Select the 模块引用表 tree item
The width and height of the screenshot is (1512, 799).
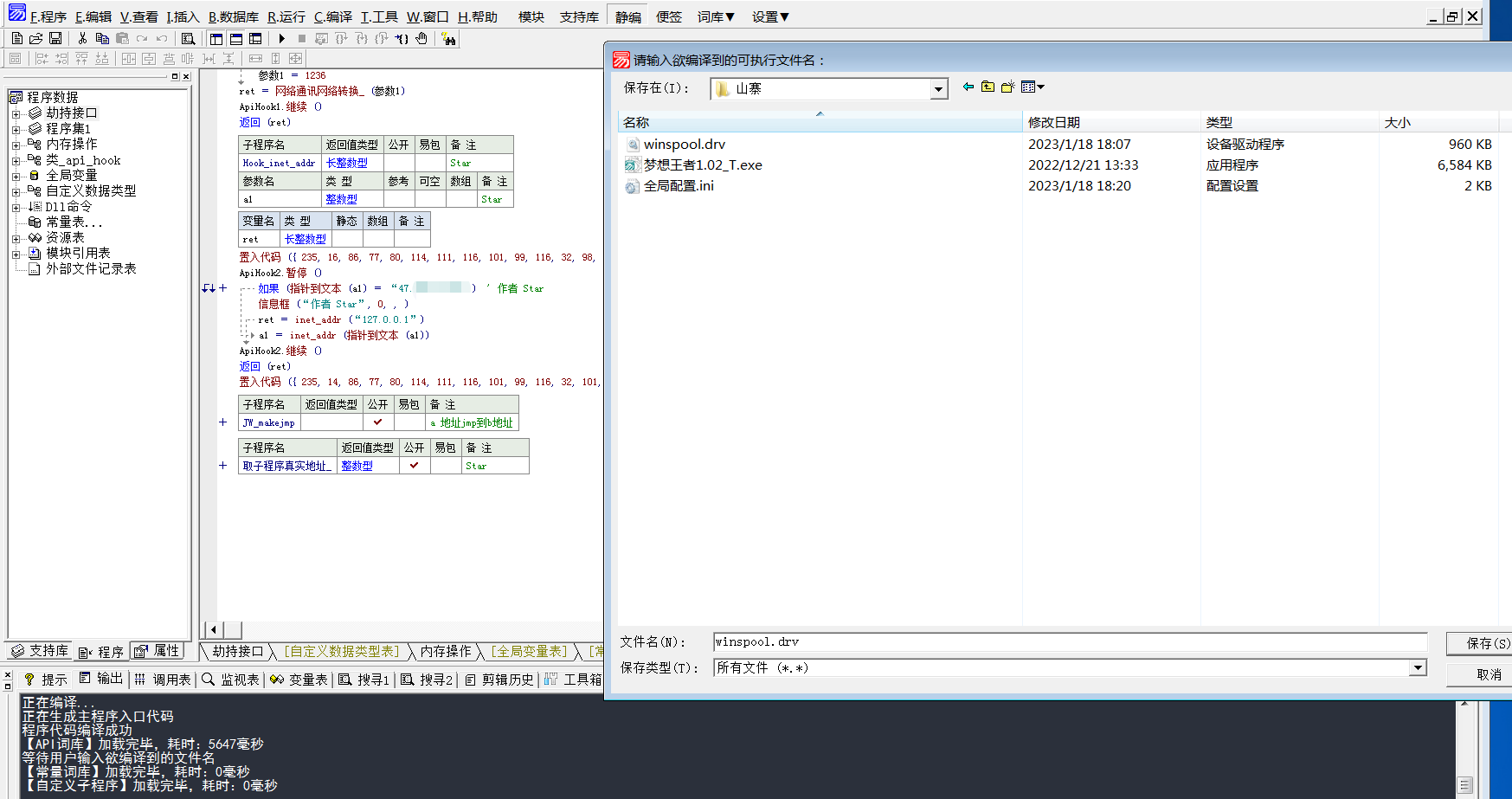click(x=78, y=254)
